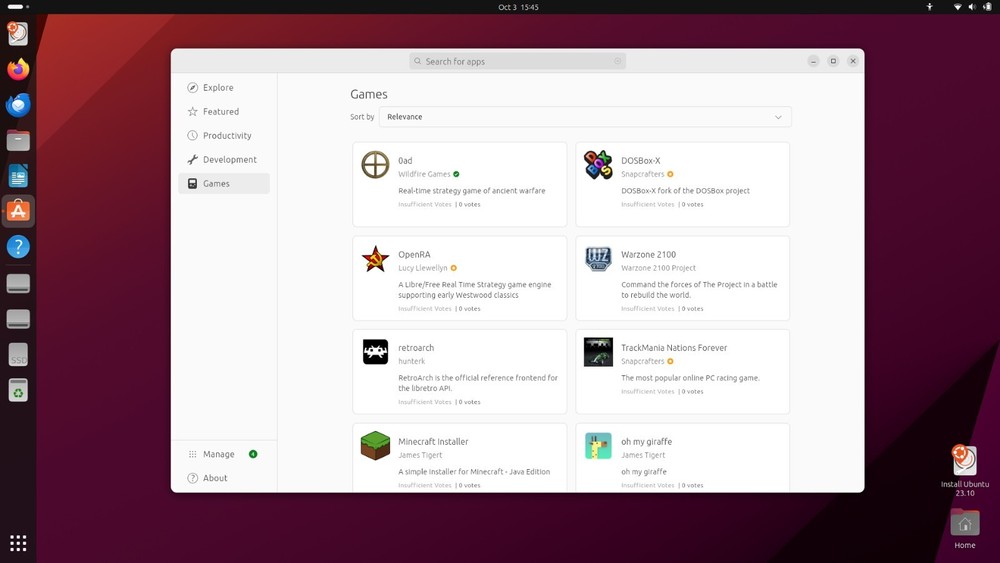Click the oh my giraffe icon
Screen dimensions: 1000x563
click(598, 446)
